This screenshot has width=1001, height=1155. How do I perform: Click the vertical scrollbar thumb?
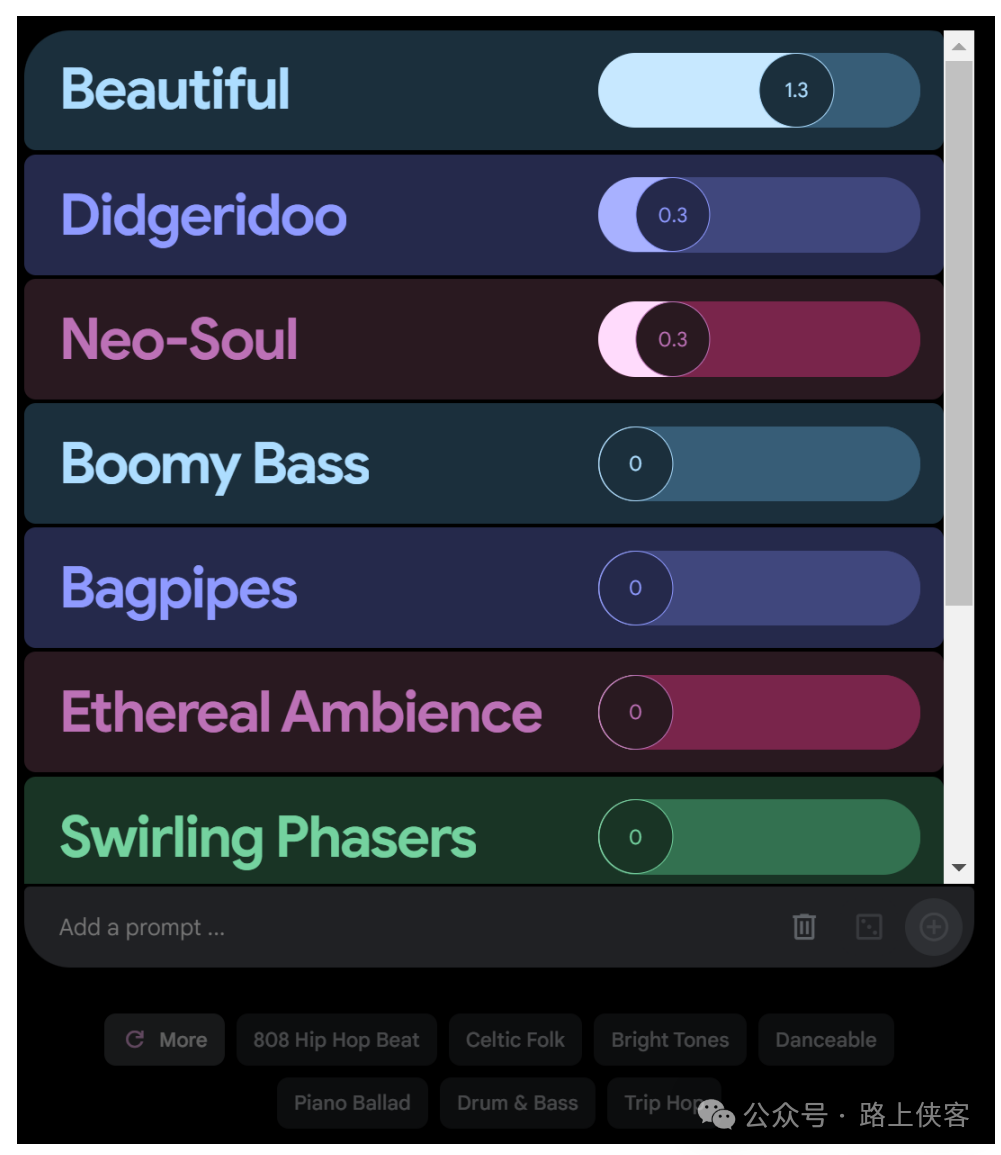(x=959, y=330)
